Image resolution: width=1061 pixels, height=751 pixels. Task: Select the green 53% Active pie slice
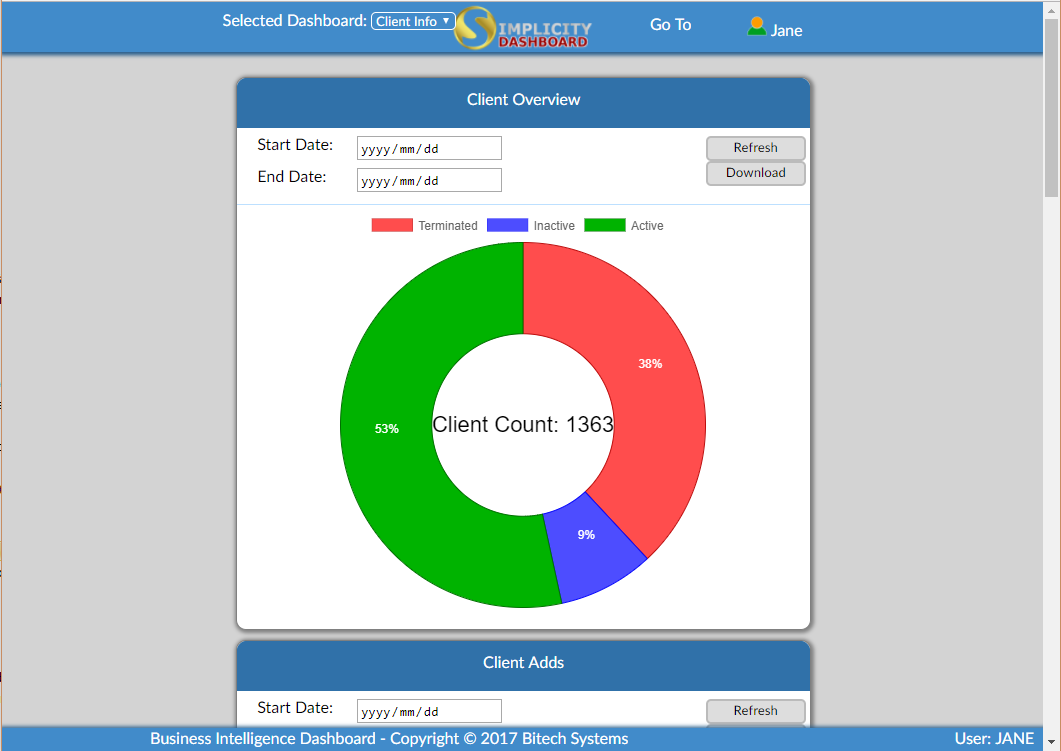coord(388,428)
